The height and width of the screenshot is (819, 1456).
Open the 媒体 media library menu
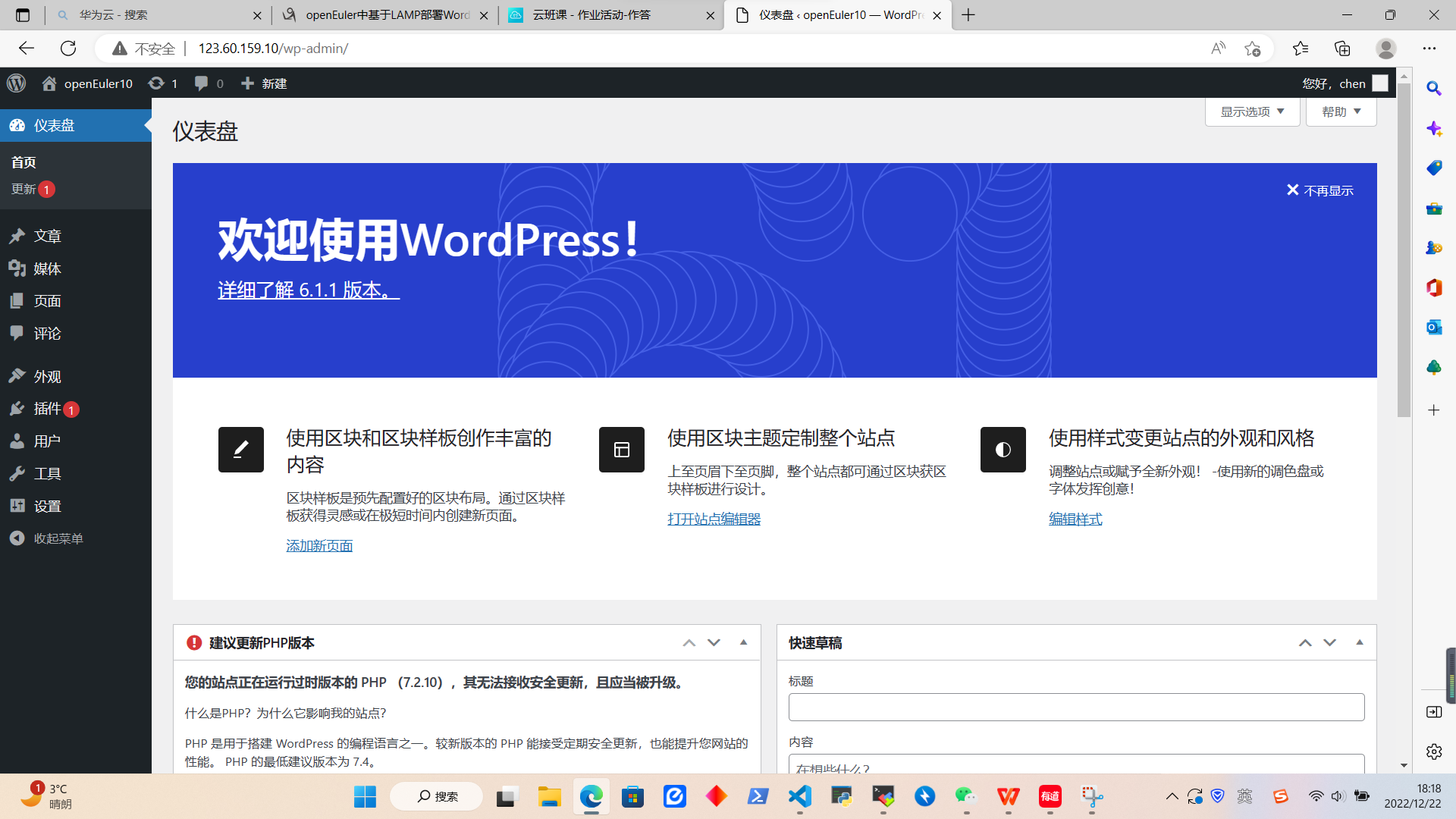point(47,268)
